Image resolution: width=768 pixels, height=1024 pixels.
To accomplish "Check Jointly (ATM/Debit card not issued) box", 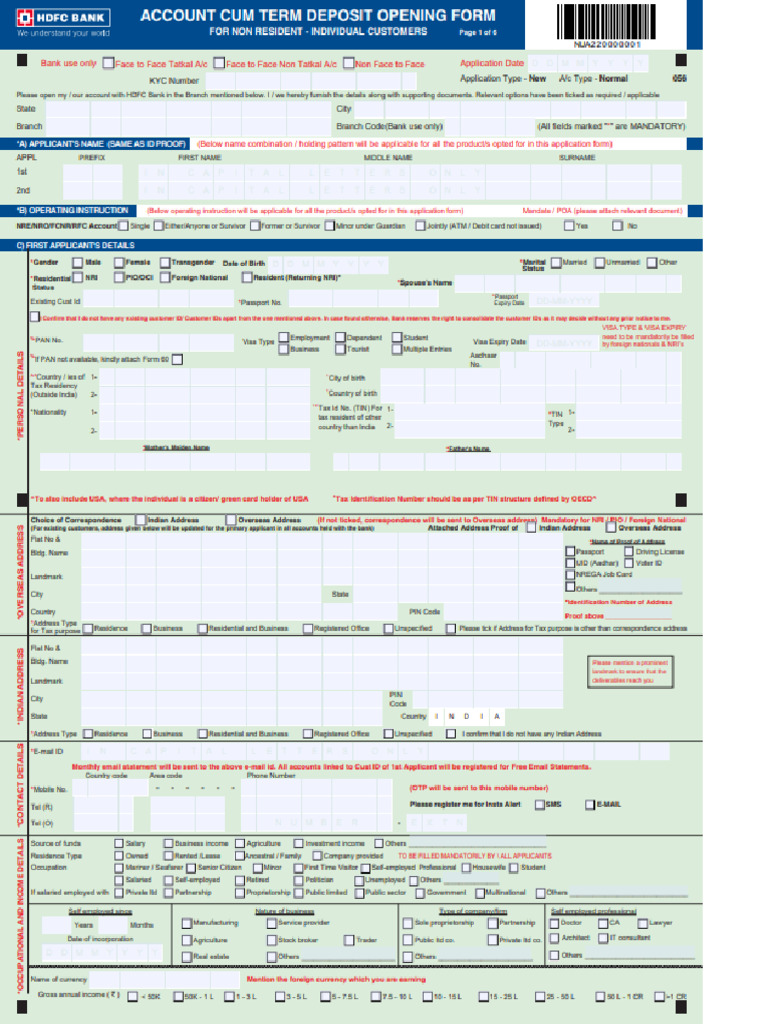I will (421, 226).
